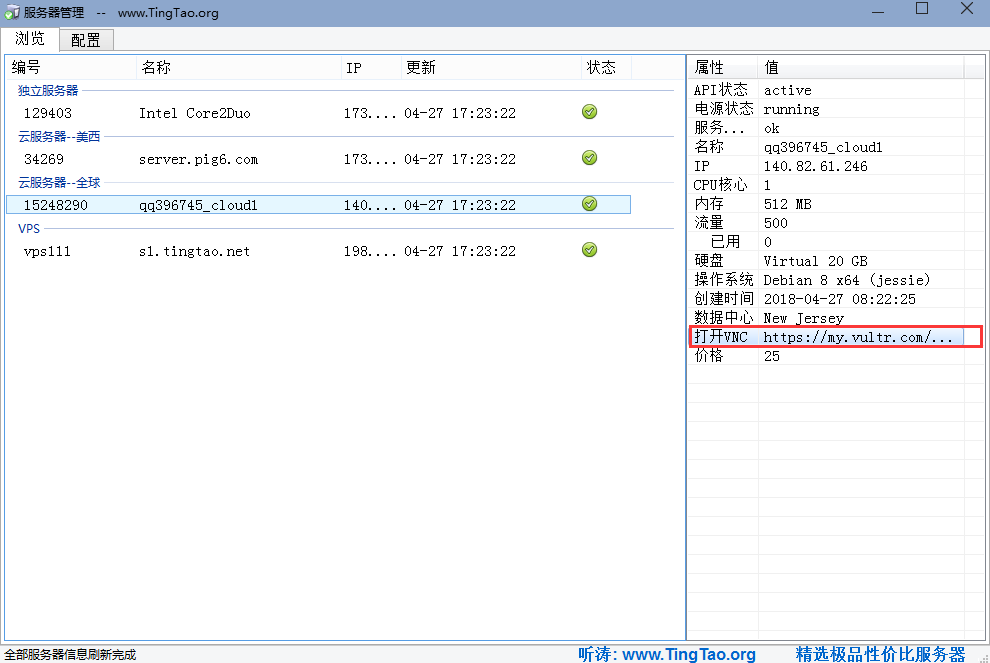The height and width of the screenshot is (663, 990).
Task: Sort by the 名称 column header in server list
Action: [x=239, y=68]
